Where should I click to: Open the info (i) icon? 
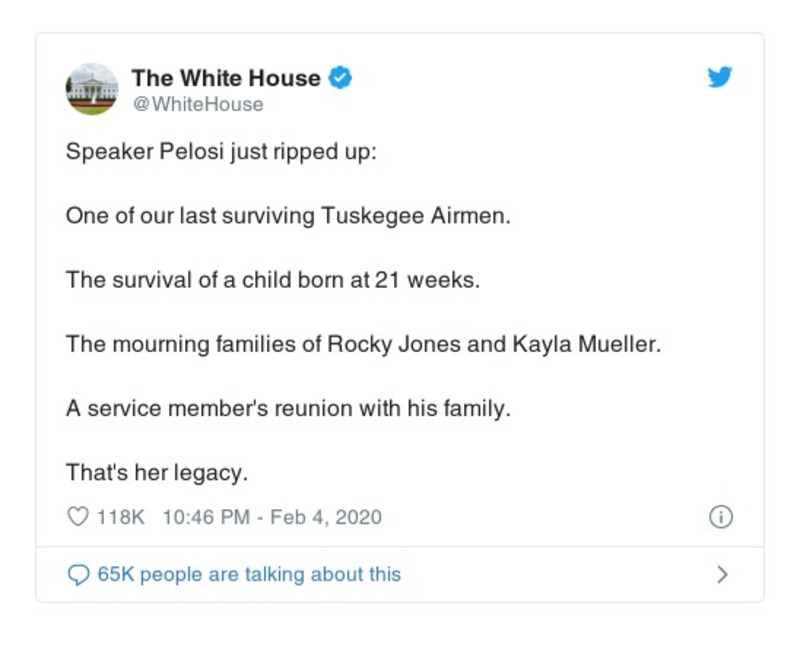719,517
